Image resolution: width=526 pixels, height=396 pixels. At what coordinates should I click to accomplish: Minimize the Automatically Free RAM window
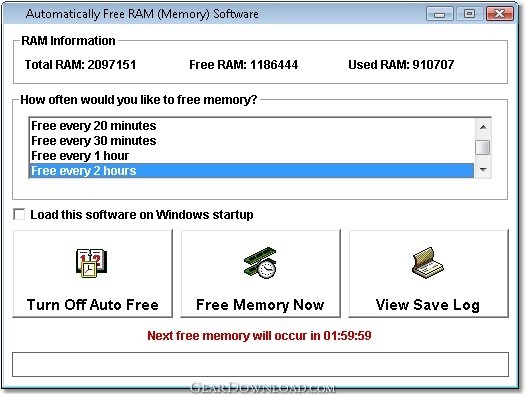click(x=439, y=14)
